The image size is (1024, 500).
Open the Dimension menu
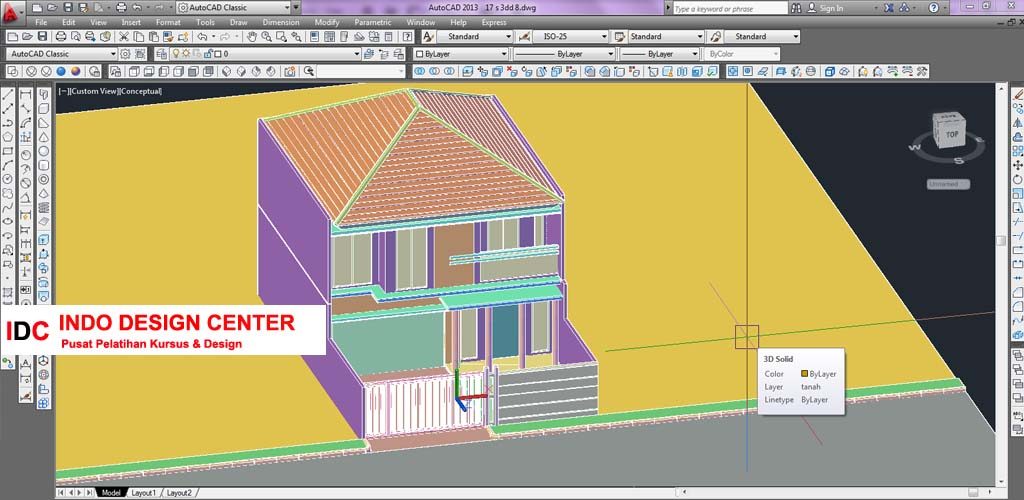tap(281, 22)
